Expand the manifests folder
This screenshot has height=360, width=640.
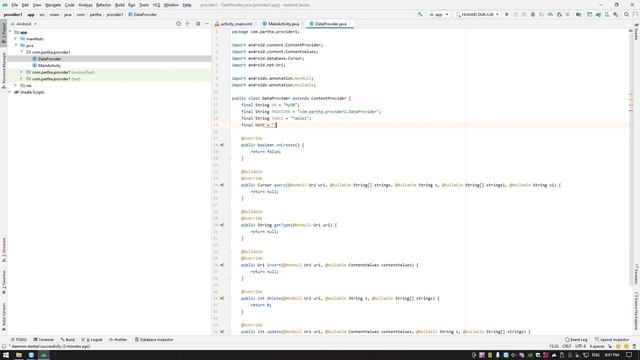point(16,39)
